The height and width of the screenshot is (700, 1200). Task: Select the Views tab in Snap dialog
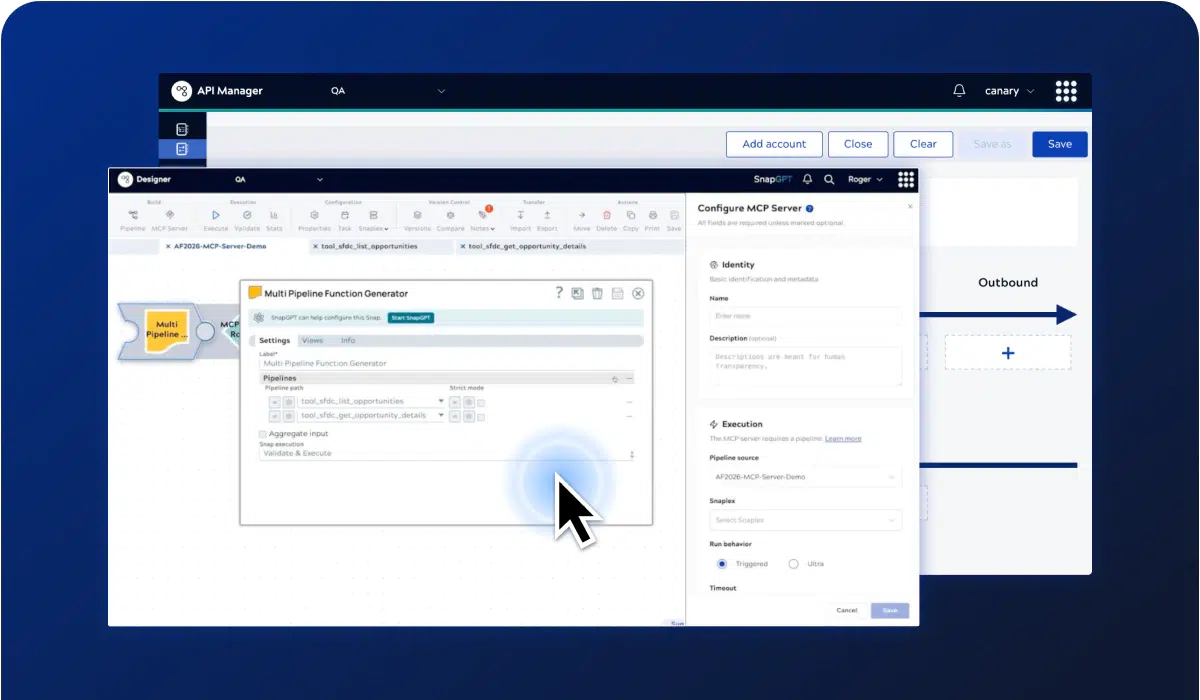tap(312, 341)
